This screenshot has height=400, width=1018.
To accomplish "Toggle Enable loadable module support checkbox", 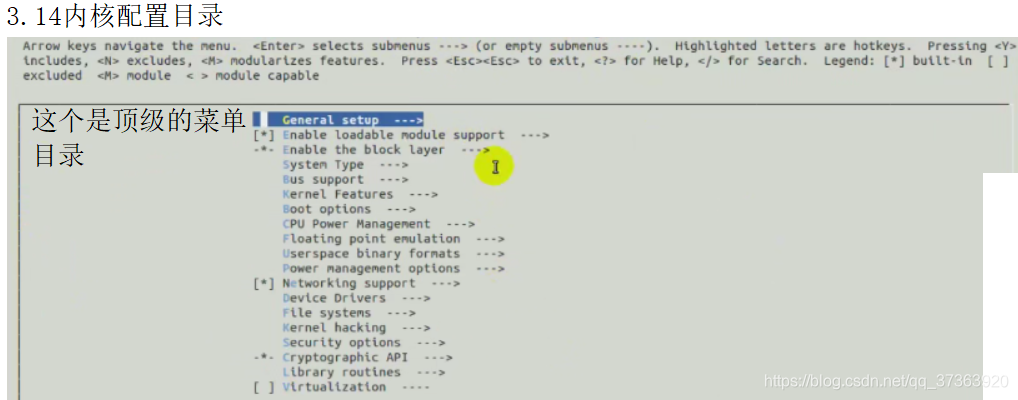I will coord(264,135).
